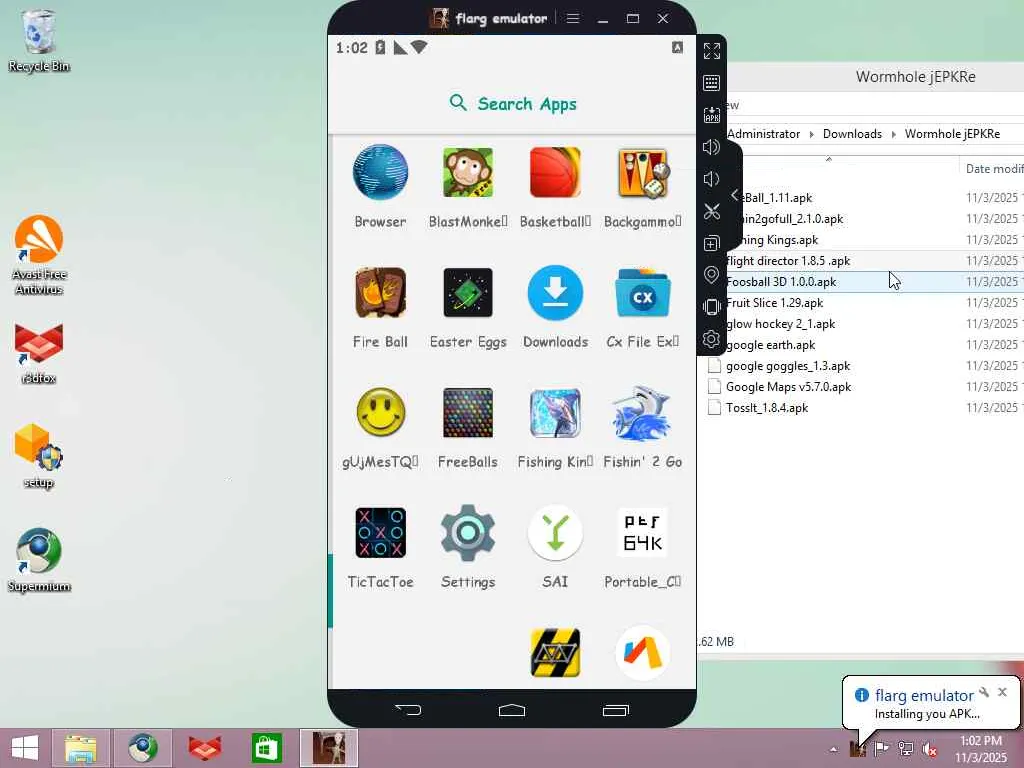The width and height of the screenshot is (1024, 768).
Task: Collapse the emulator sidebar arrow
Action: click(735, 195)
